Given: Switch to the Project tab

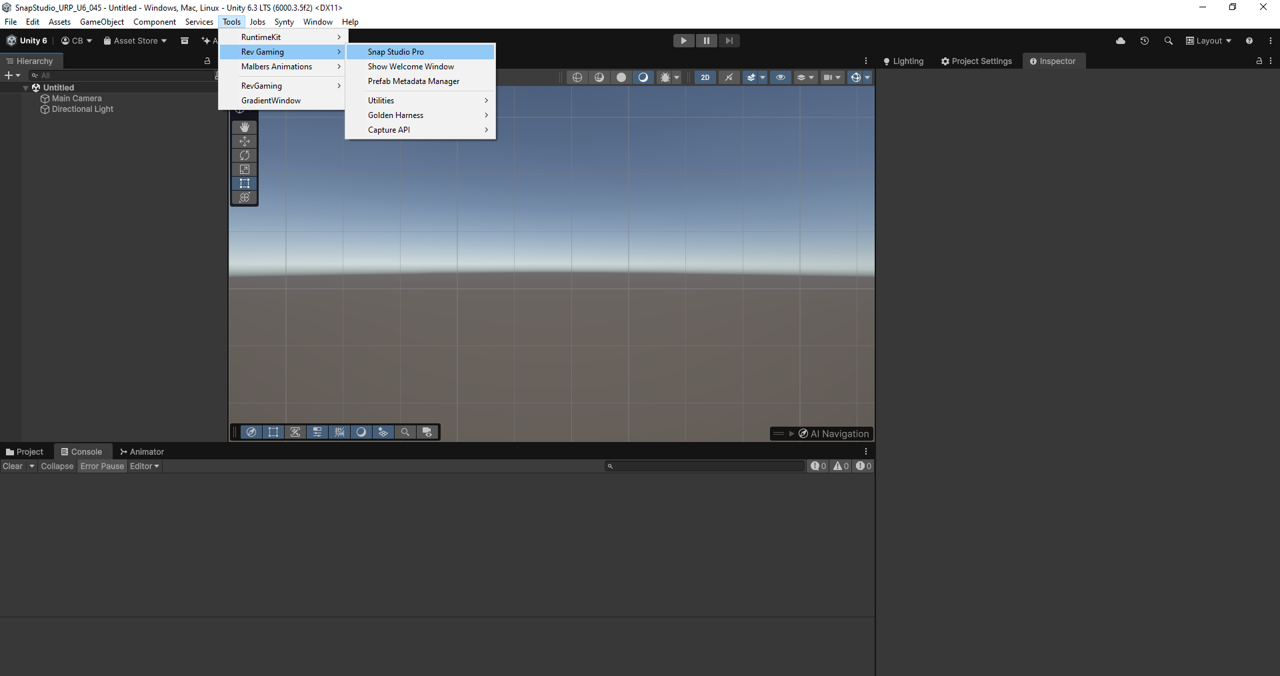Looking at the screenshot, I should click(25, 452).
